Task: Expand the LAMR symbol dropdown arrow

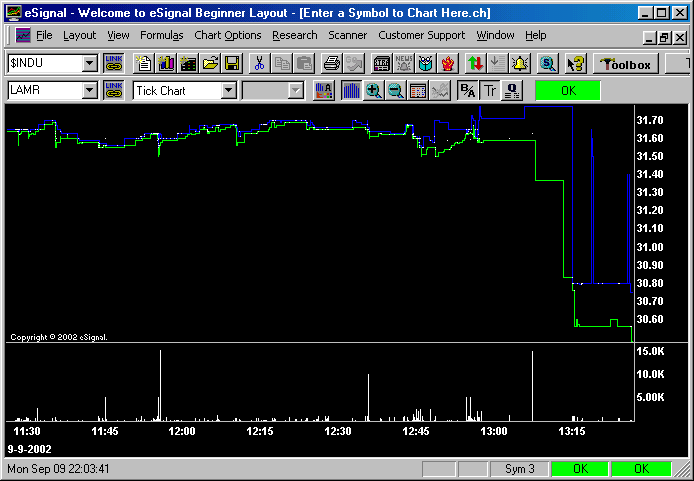Action: [89, 90]
